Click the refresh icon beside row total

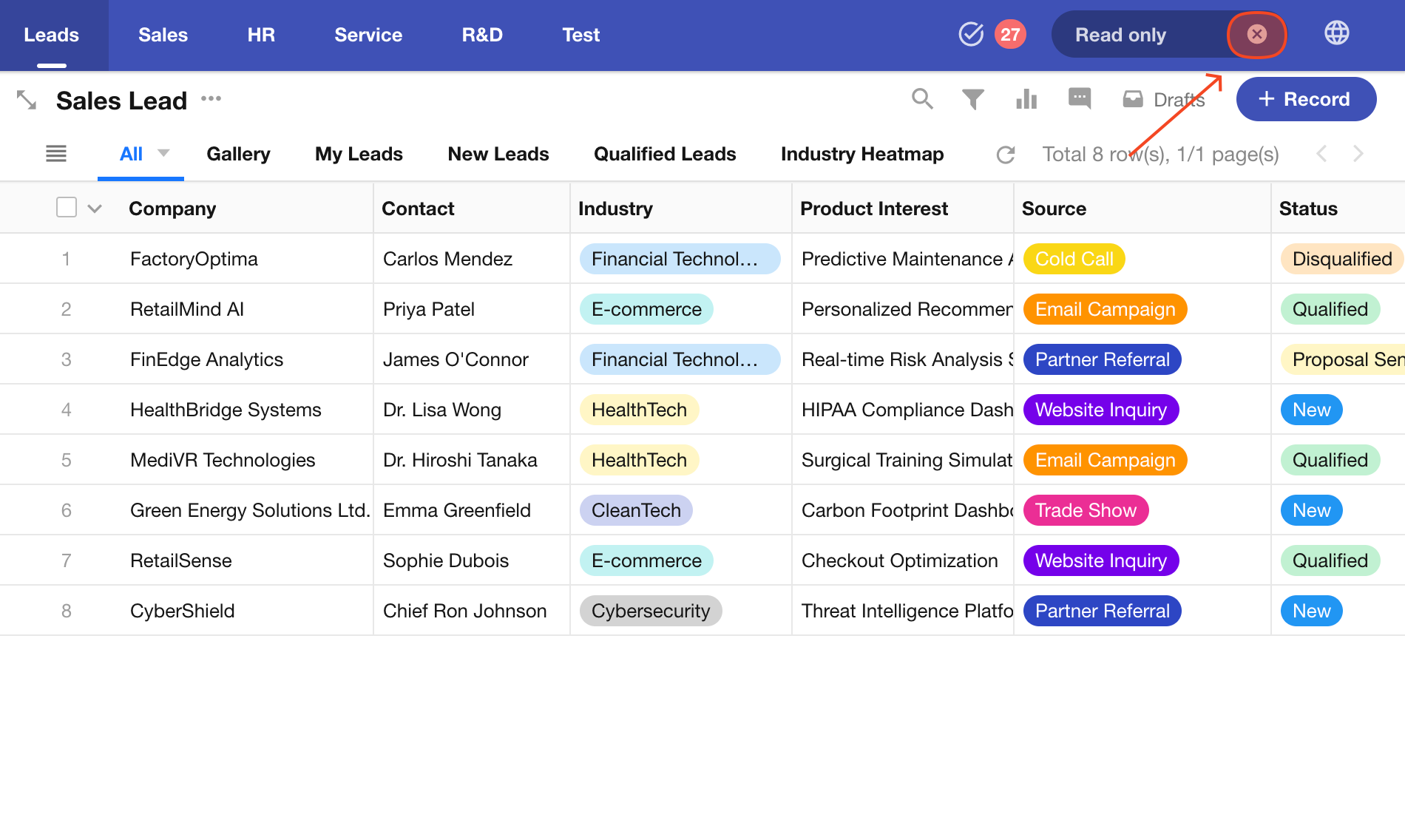[x=1006, y=155]
